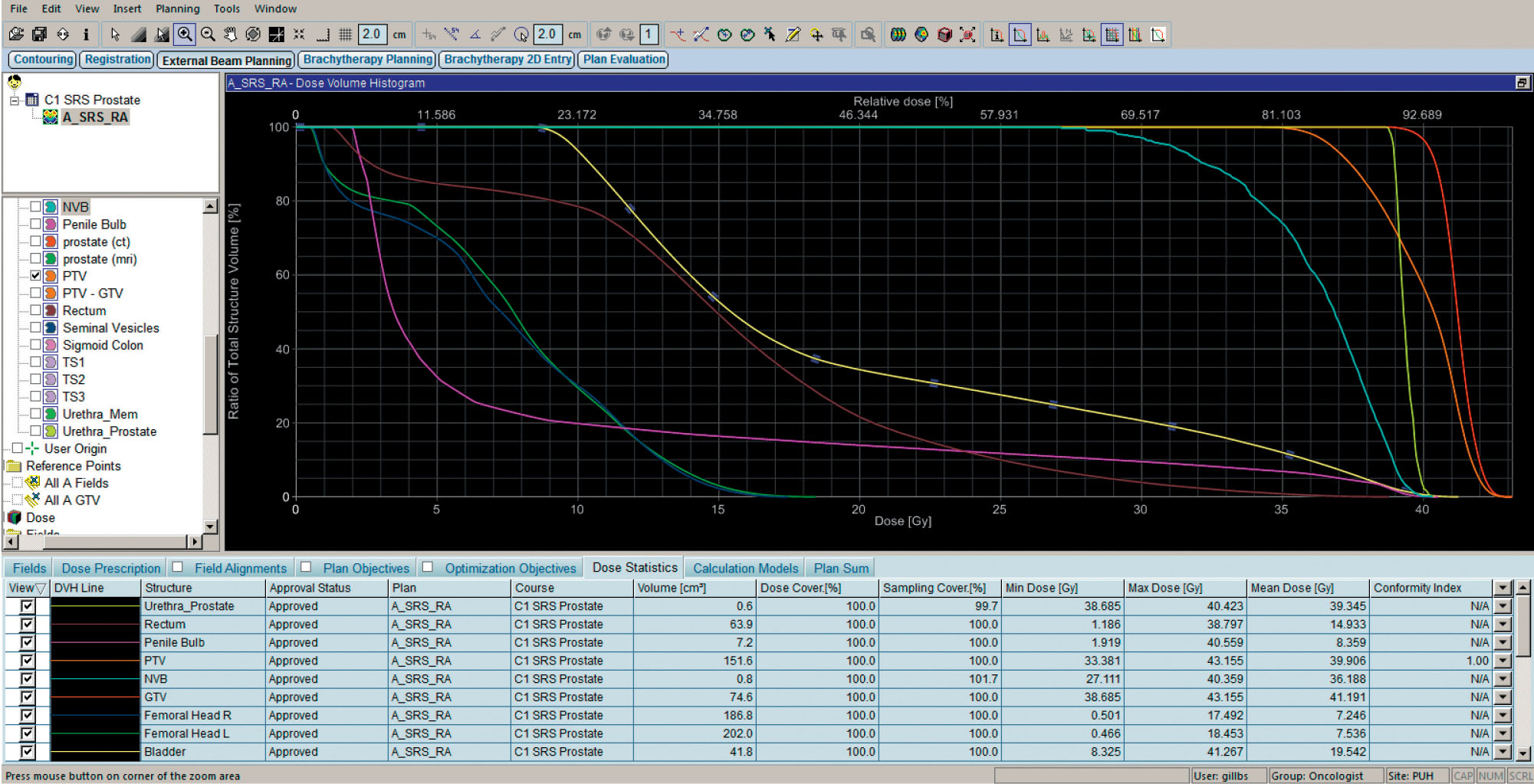The height and width of the screenshot is (784, 1534).
Task: Switch to the Dose Prescription tab
Action: [x=110, y=568]
